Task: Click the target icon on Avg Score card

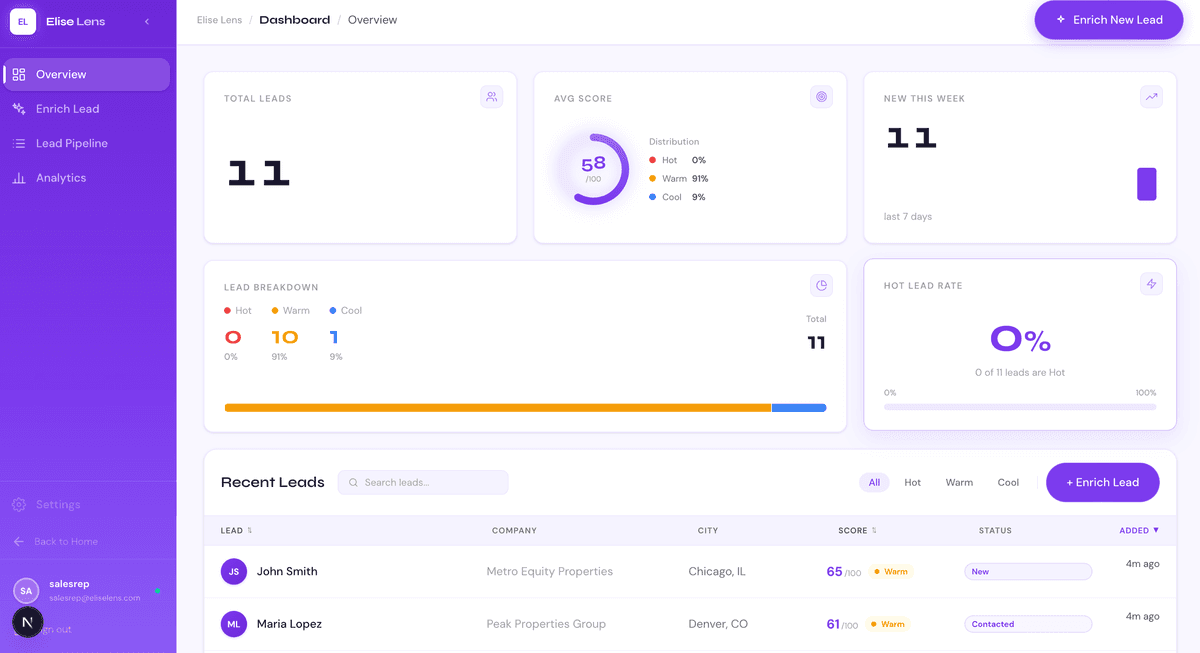Action: [x=821, y=97]
